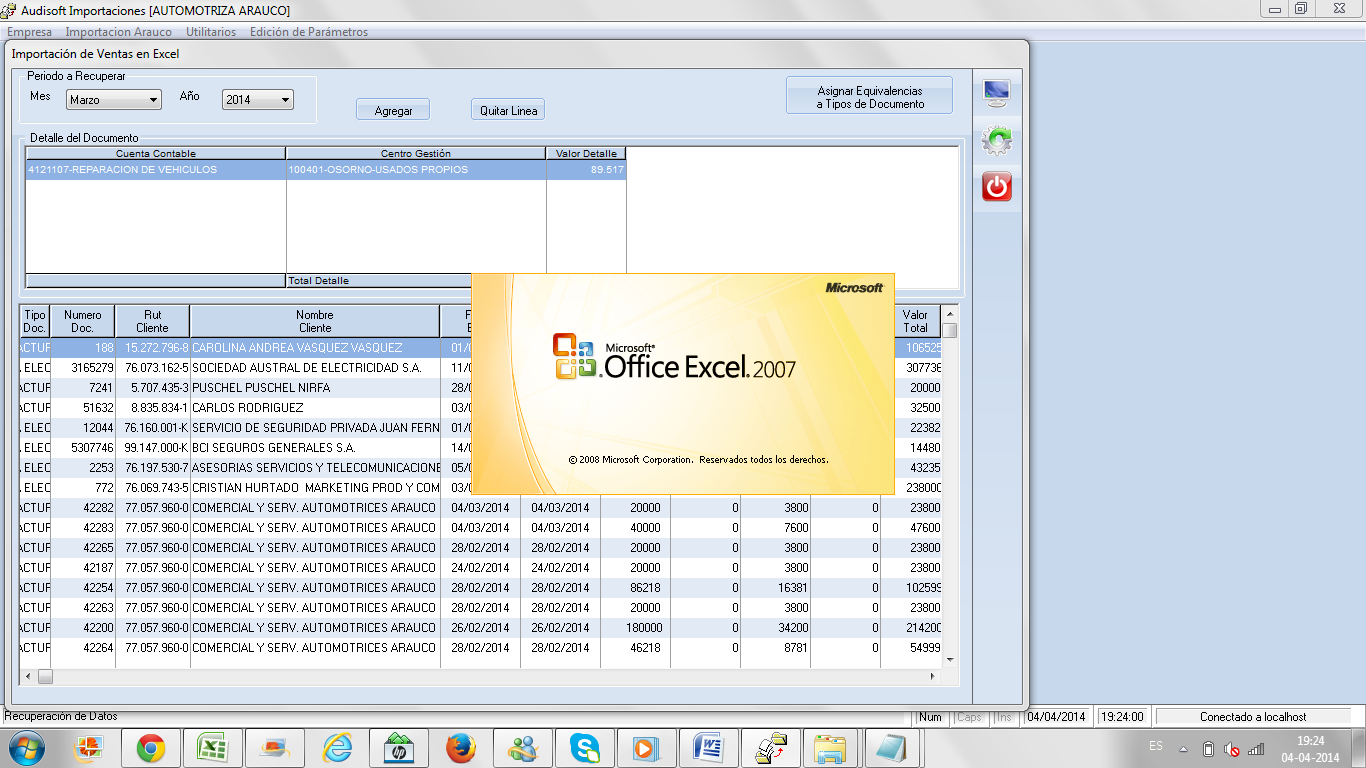Open the Utilitarios menu
This screenshot has height=768, width=1366.
211,32
